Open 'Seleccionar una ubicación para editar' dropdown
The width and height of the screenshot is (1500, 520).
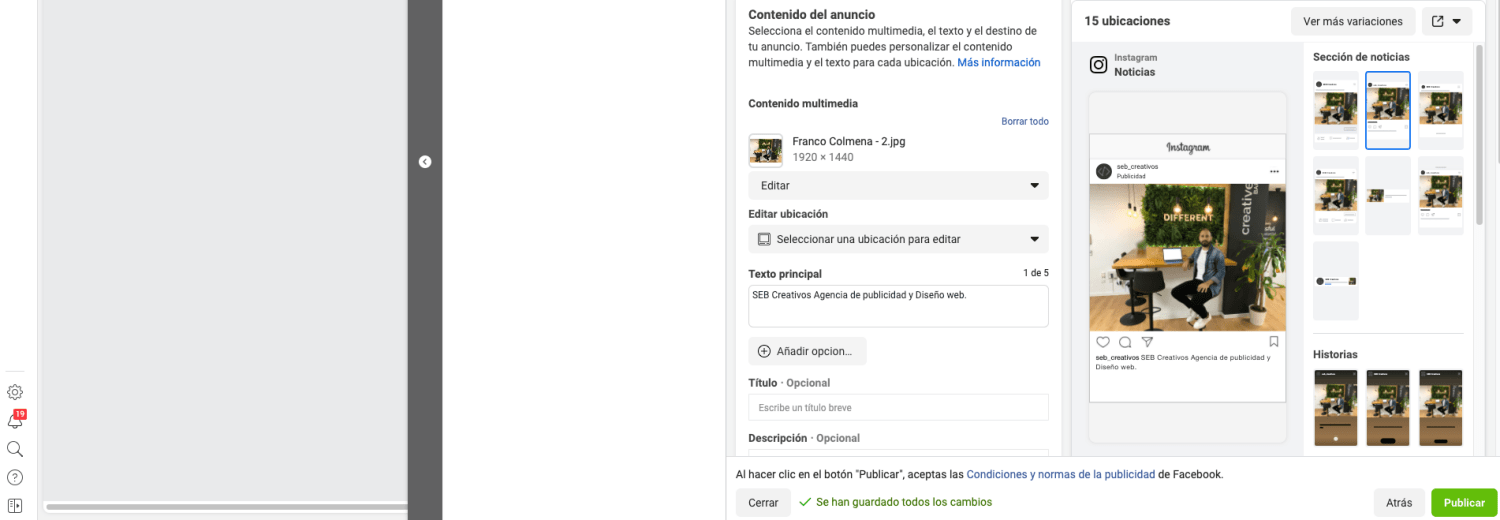click(x=898, y=239)
